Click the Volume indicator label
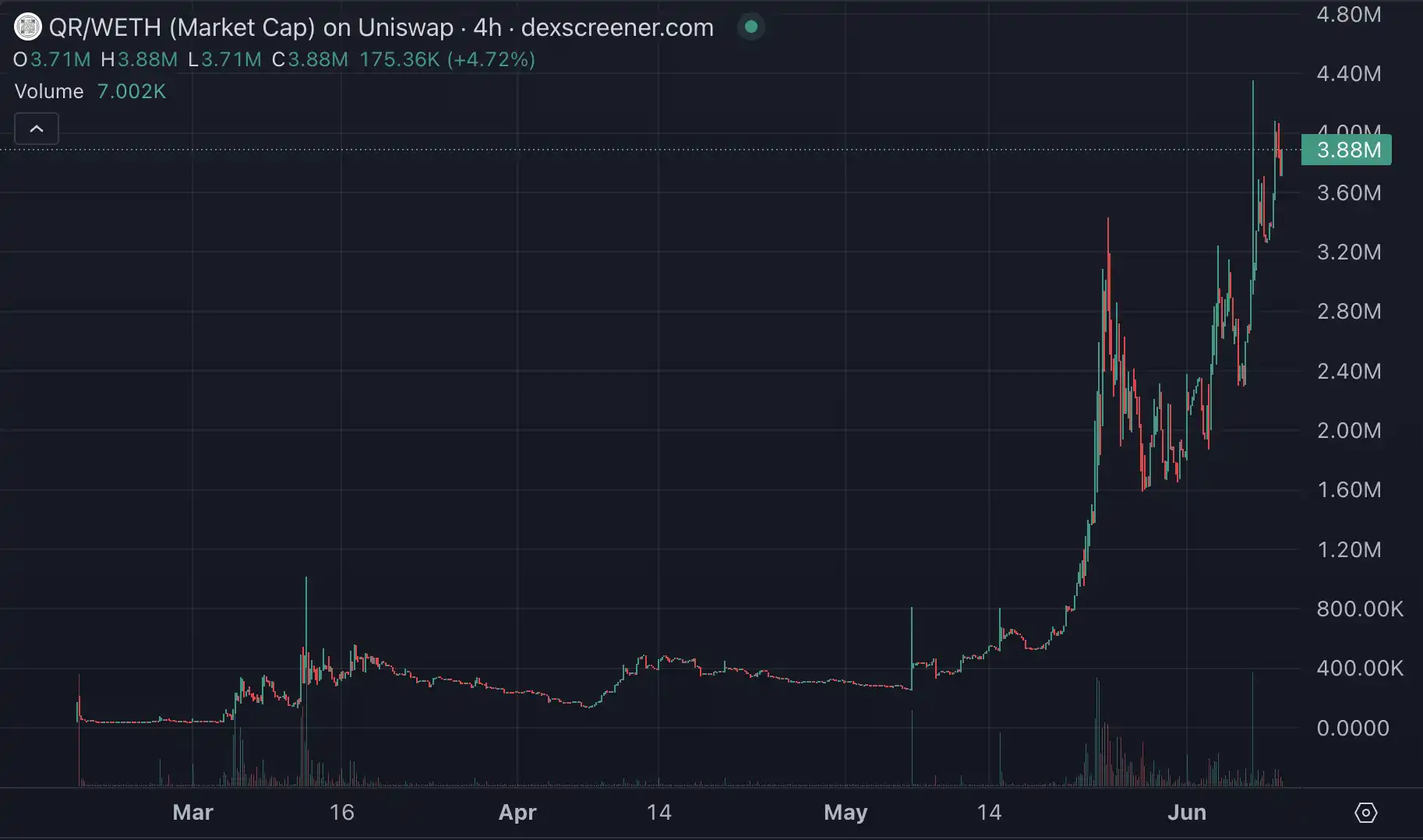The width and height of the screenshot is (1423, 840). pyautogui.click(x=49, y=92)
